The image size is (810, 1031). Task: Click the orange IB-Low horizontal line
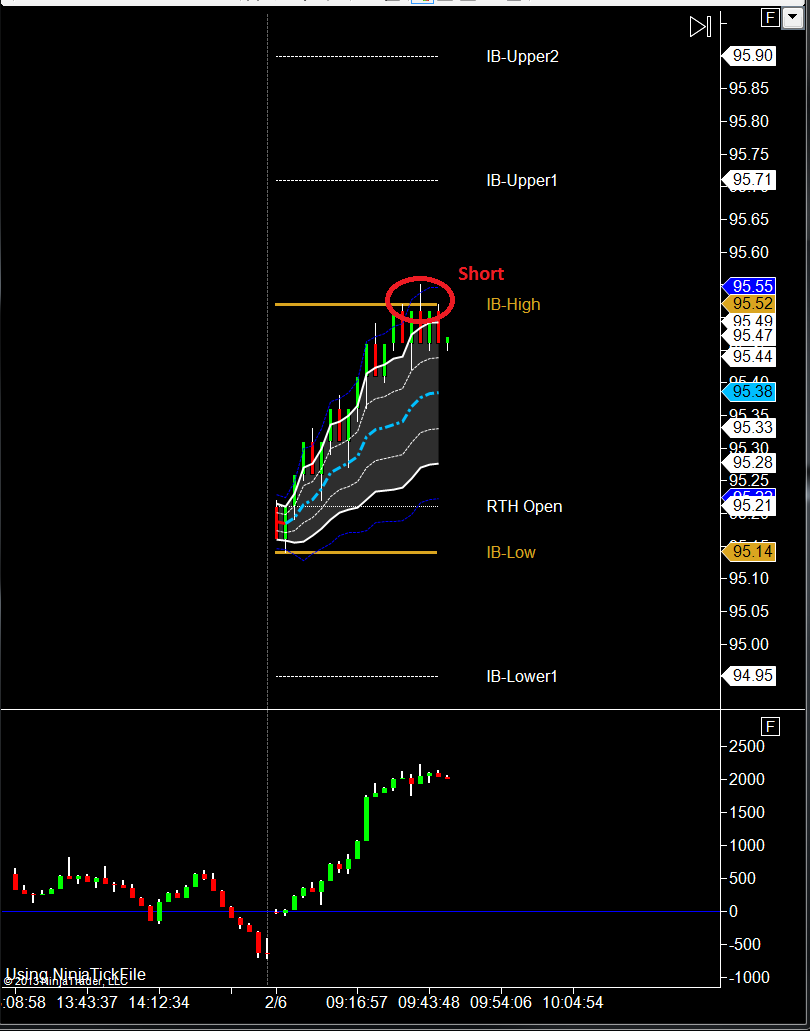point(356,552)
